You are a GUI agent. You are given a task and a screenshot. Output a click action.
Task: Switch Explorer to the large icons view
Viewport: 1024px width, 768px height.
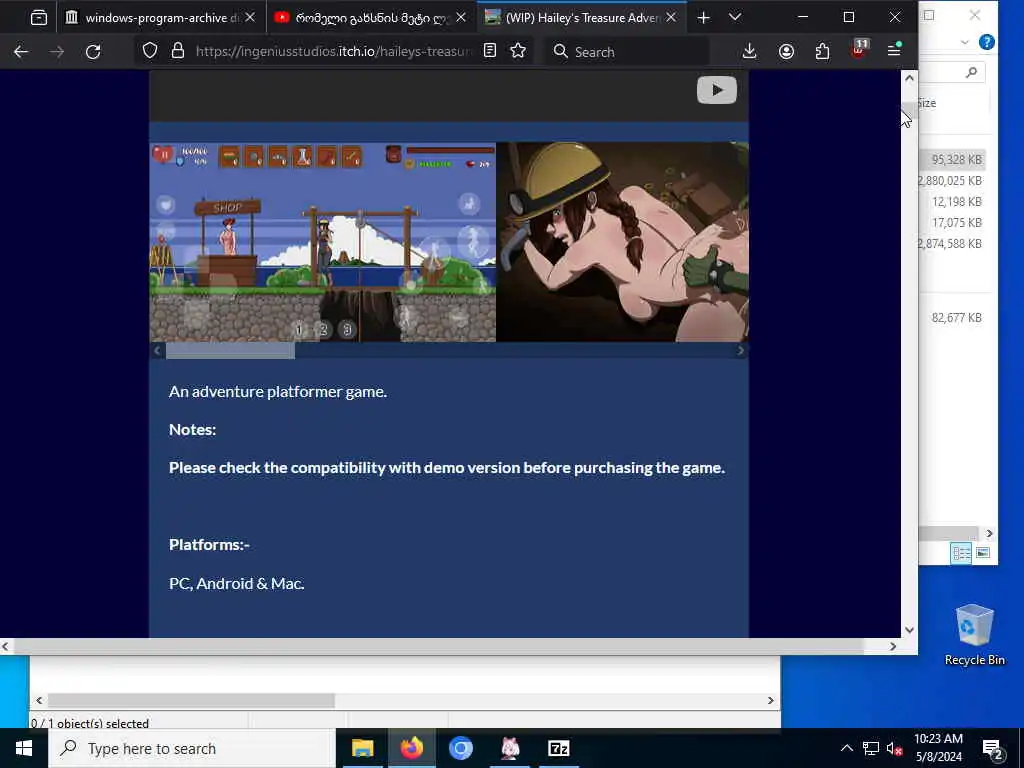(983, 553)
